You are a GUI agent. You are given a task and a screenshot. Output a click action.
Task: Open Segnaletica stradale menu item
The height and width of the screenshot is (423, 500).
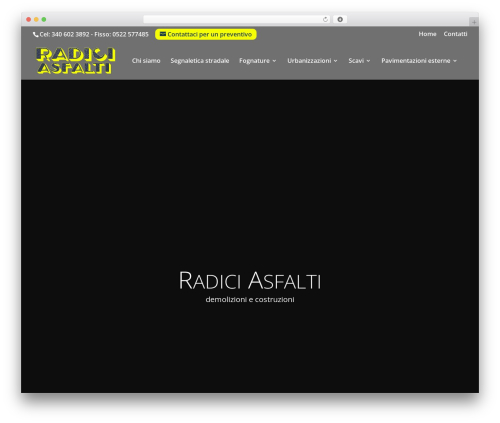point(200,61)
